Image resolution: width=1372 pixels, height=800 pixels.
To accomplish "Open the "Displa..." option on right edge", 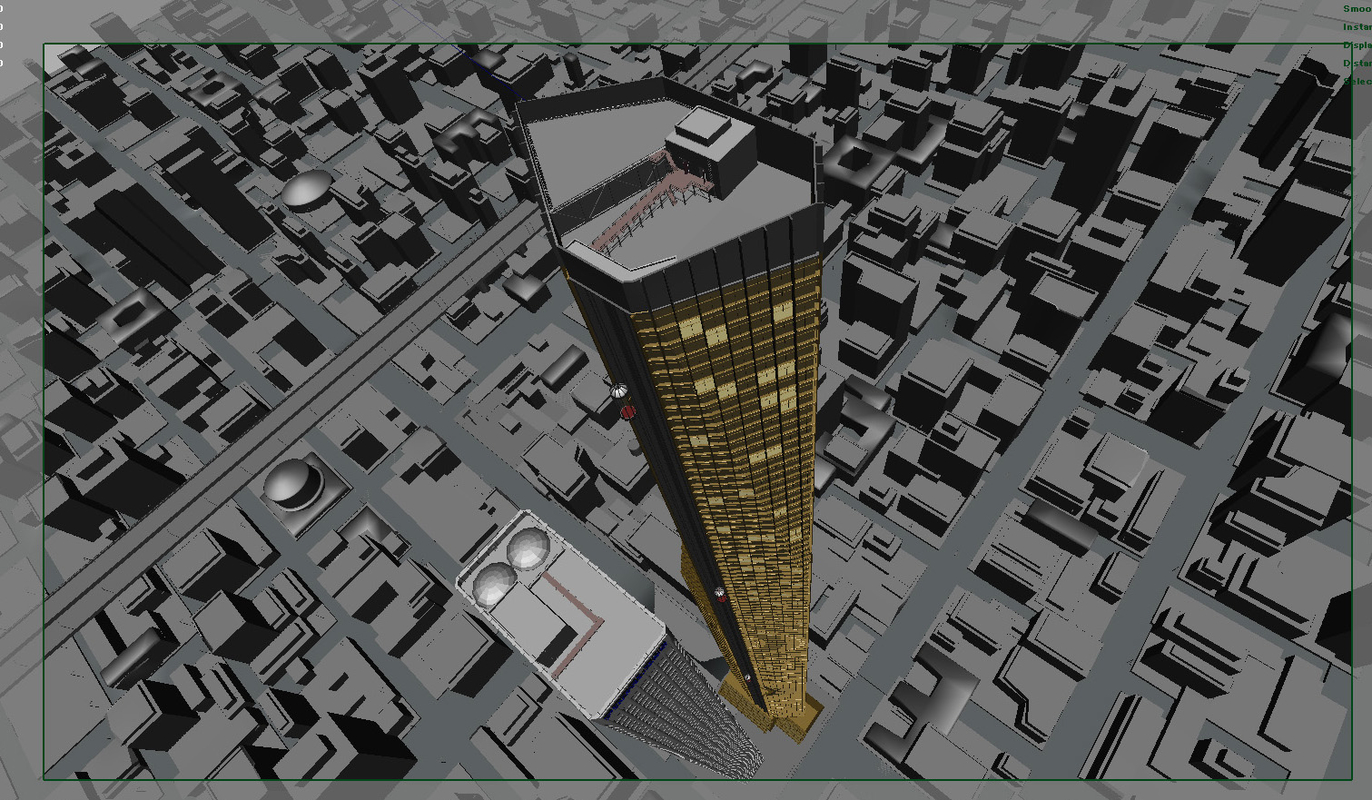I will click(x=1356, y=45).
